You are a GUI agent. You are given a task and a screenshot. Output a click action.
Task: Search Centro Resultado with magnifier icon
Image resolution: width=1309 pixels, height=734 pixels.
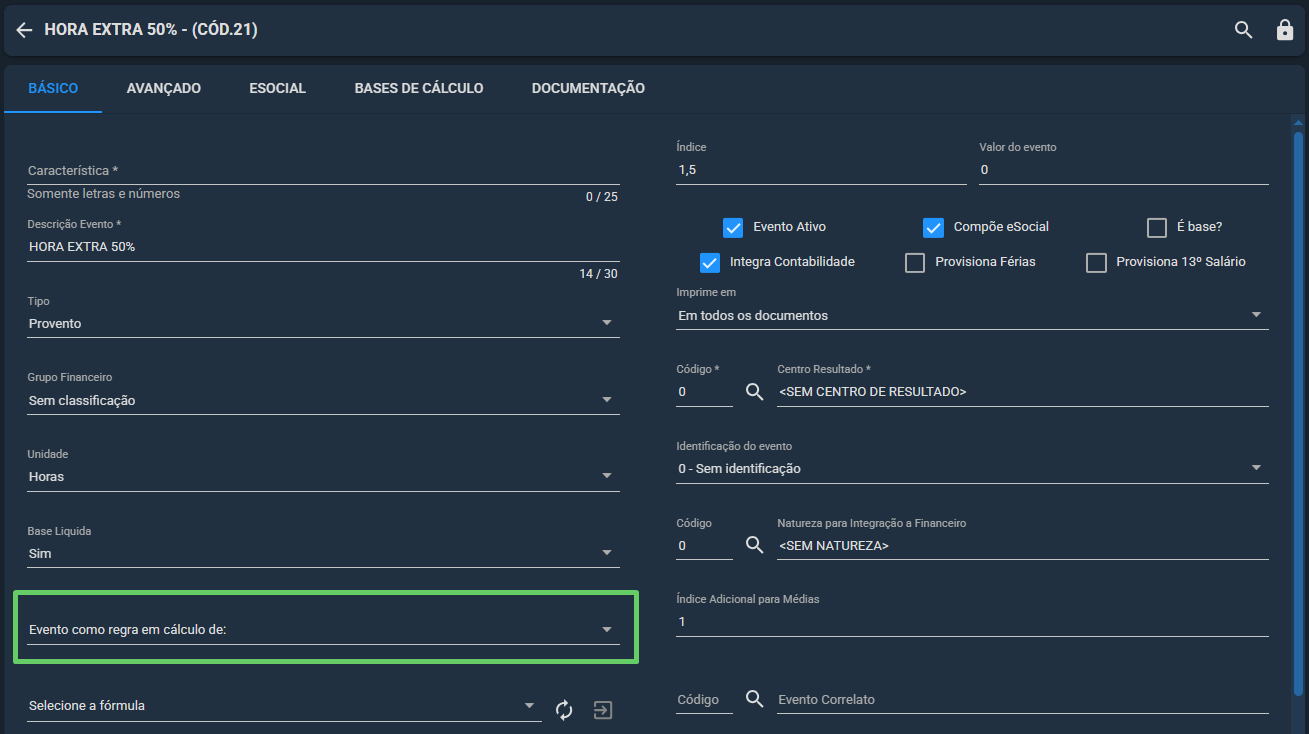point(755,392)
